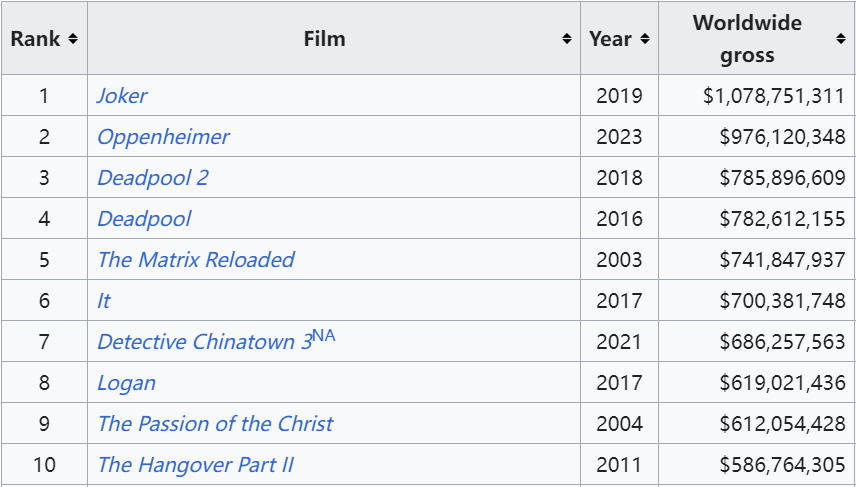This screenshot has width=856, height=487.
Task: Open The Hangover Part II link
Action: [x=195, y=465]
